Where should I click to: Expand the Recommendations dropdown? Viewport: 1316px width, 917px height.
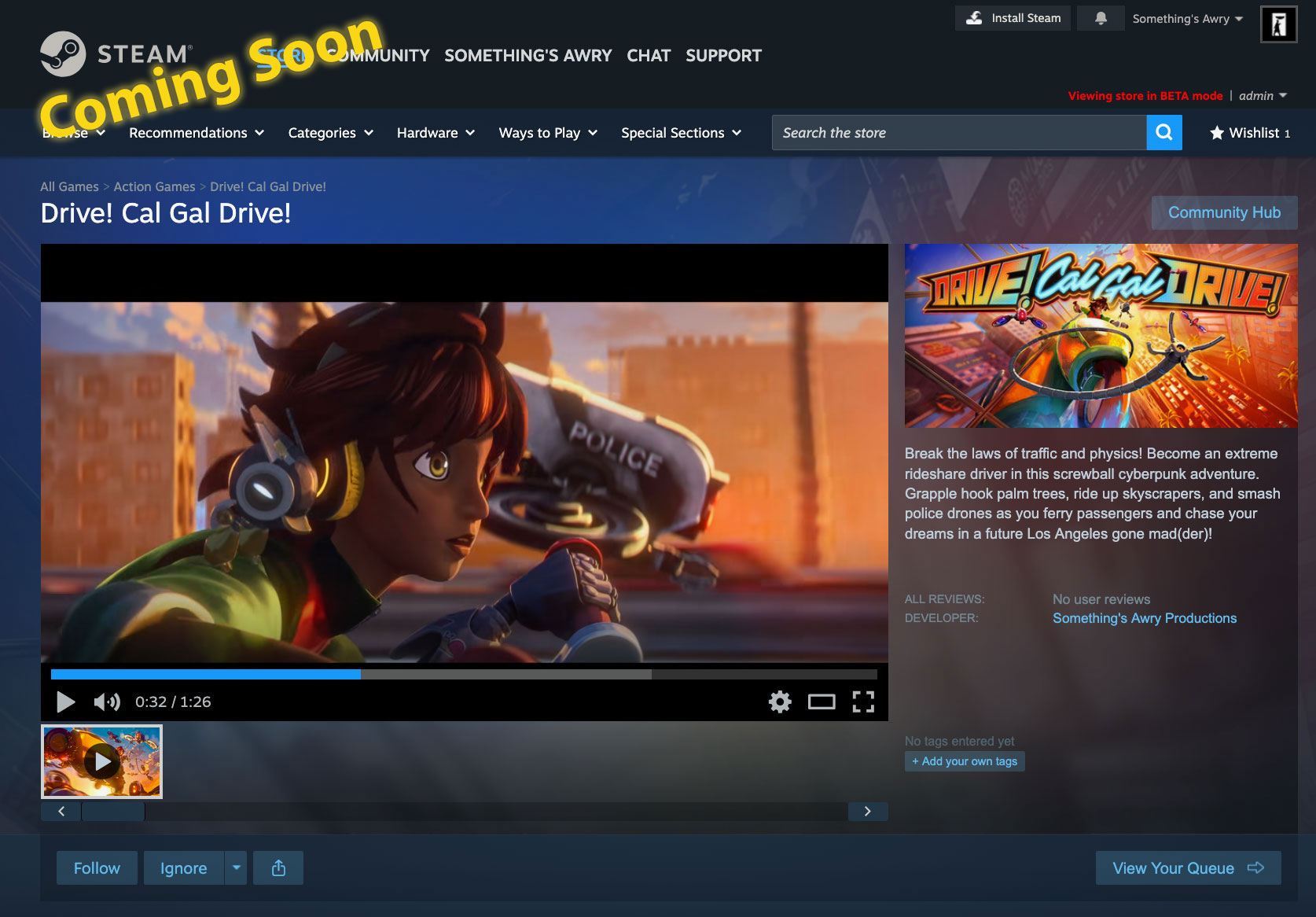point(197,133)
